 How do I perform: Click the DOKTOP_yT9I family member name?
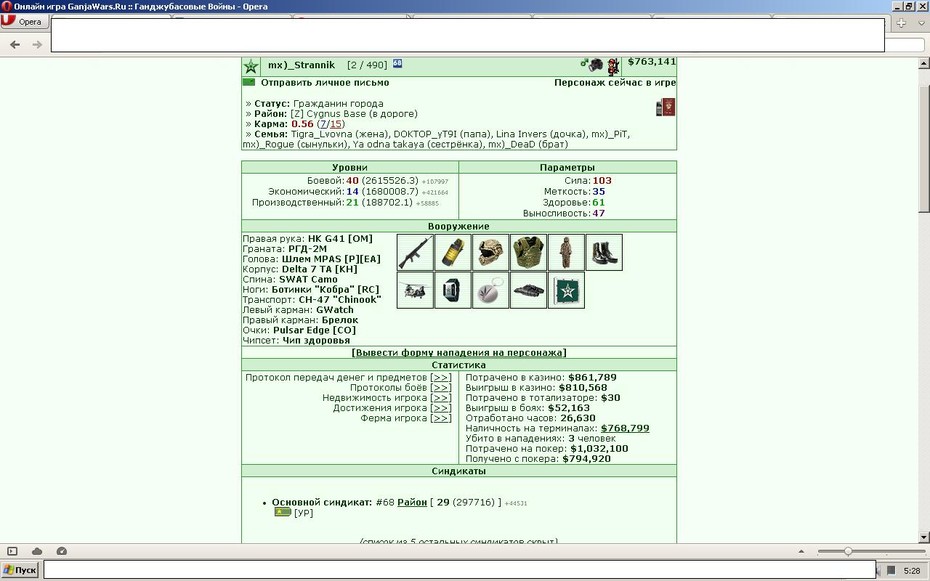pyautogui.click(x=425, y=134)
